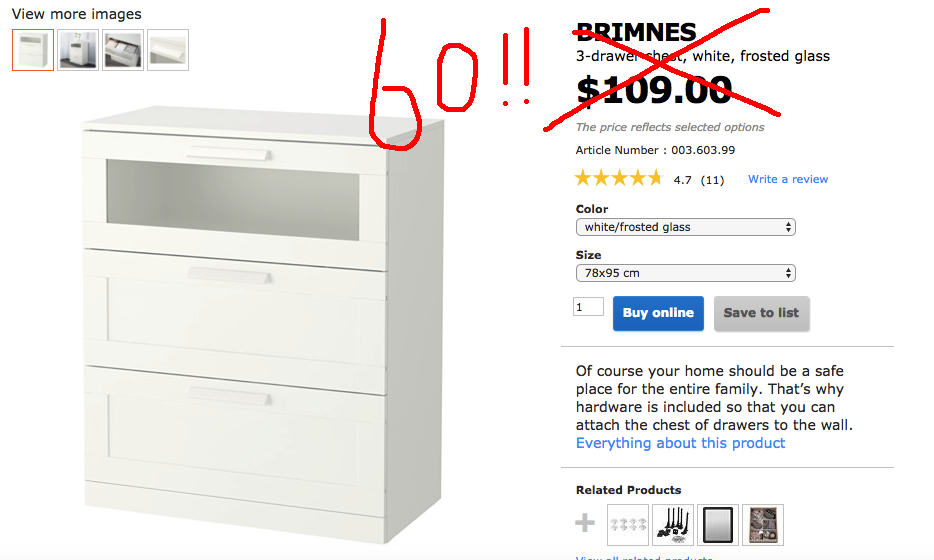View the second room-setting thumbnail image
The height and width of the screenshot is (560, 934).
point(77,50)
